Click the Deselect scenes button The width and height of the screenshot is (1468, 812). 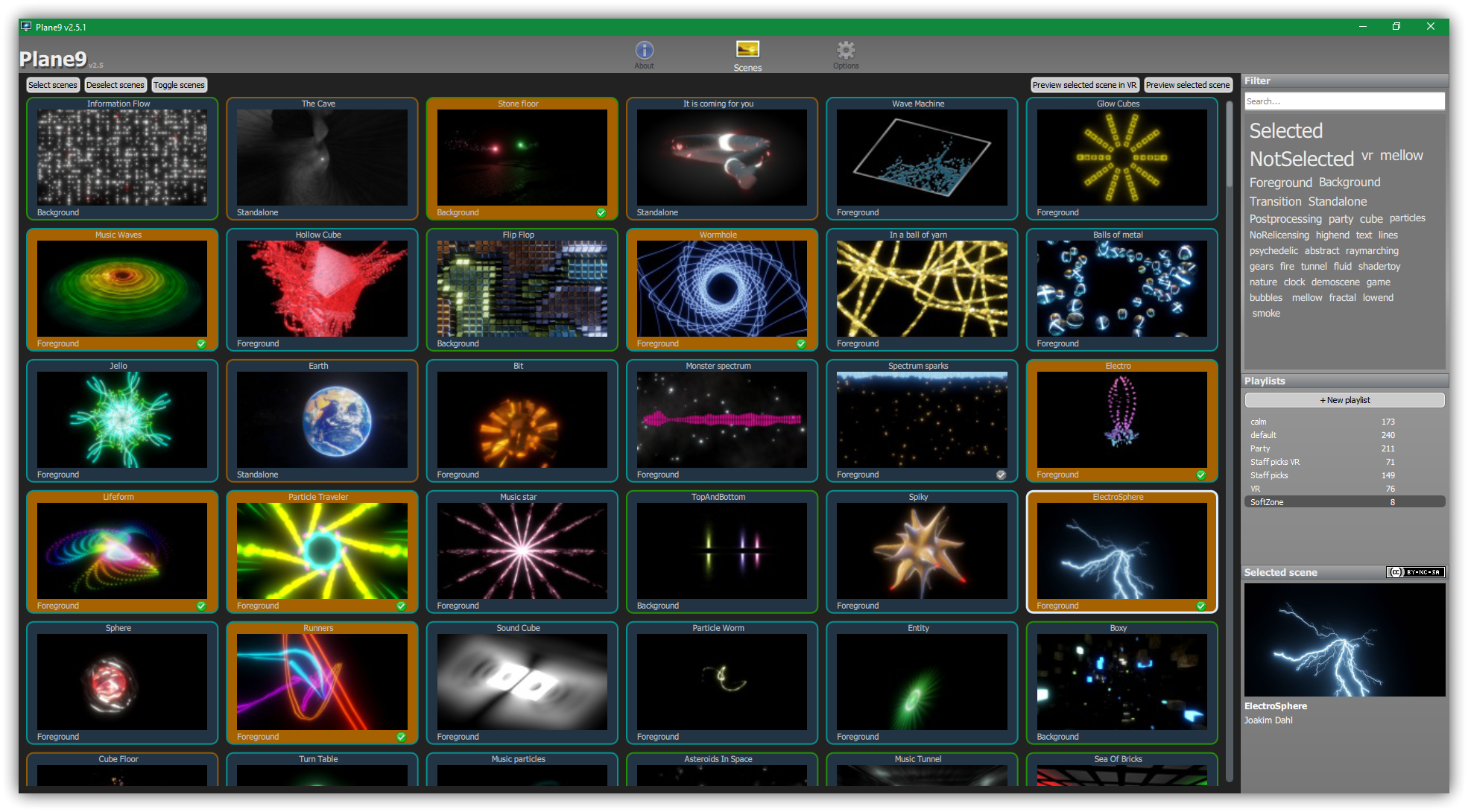[x=115, y=85]
